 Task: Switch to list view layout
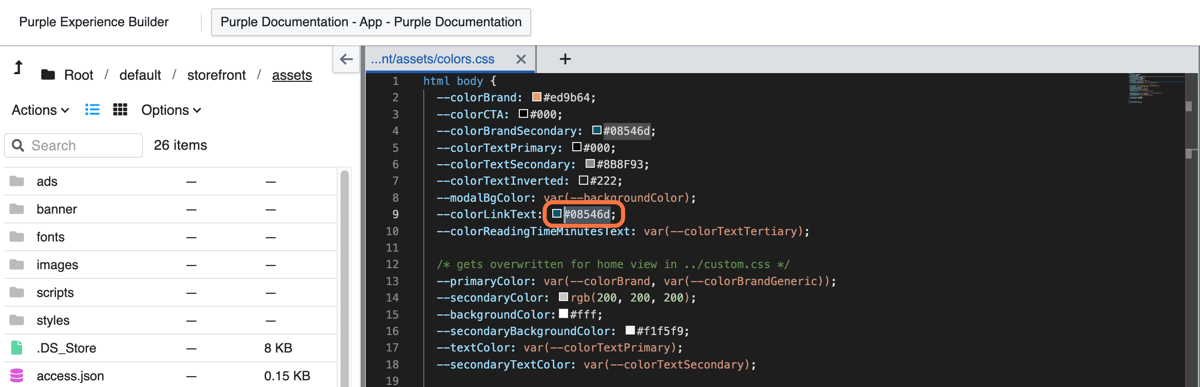click(93, 110)
